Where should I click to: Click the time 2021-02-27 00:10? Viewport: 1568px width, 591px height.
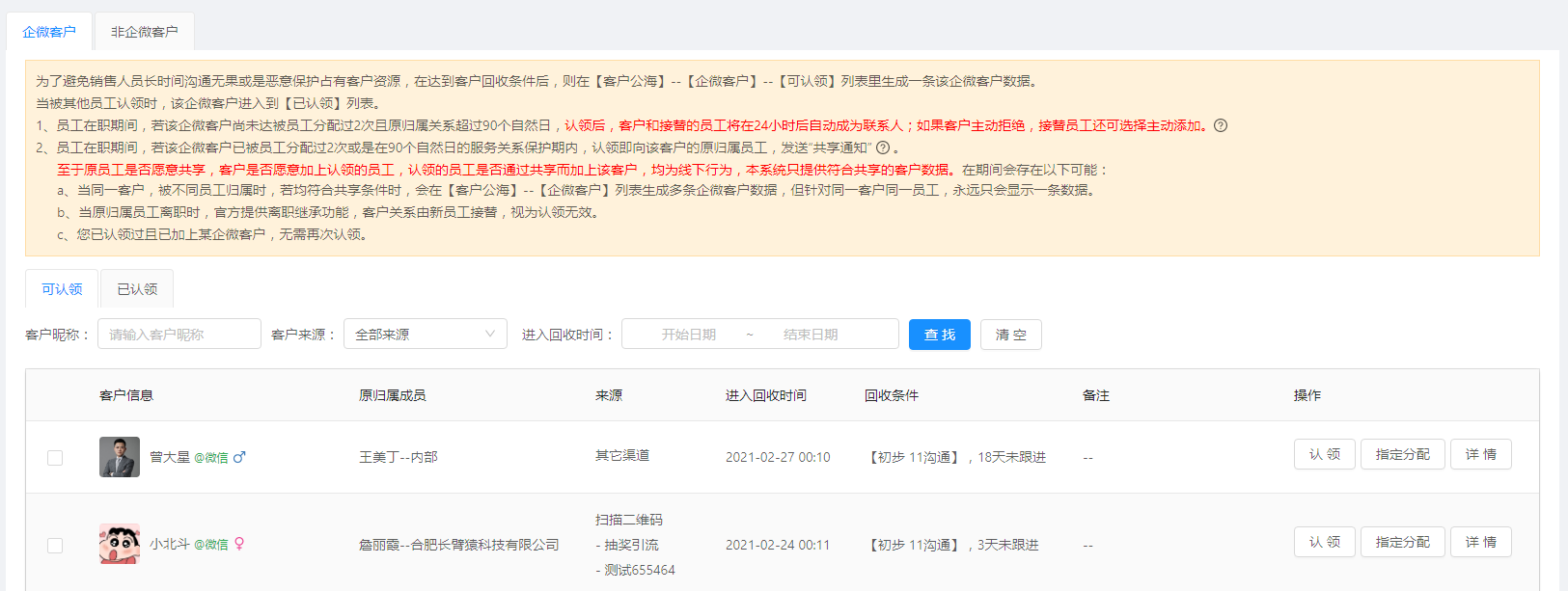(778, 457)
